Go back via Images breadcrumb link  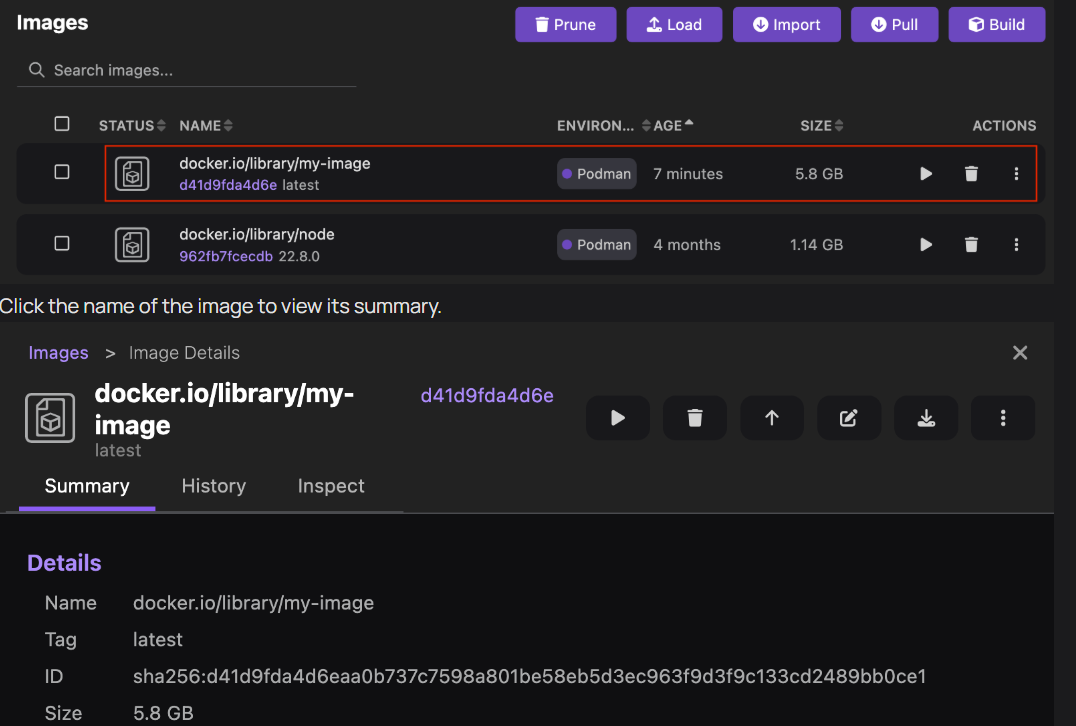(58, 353)
